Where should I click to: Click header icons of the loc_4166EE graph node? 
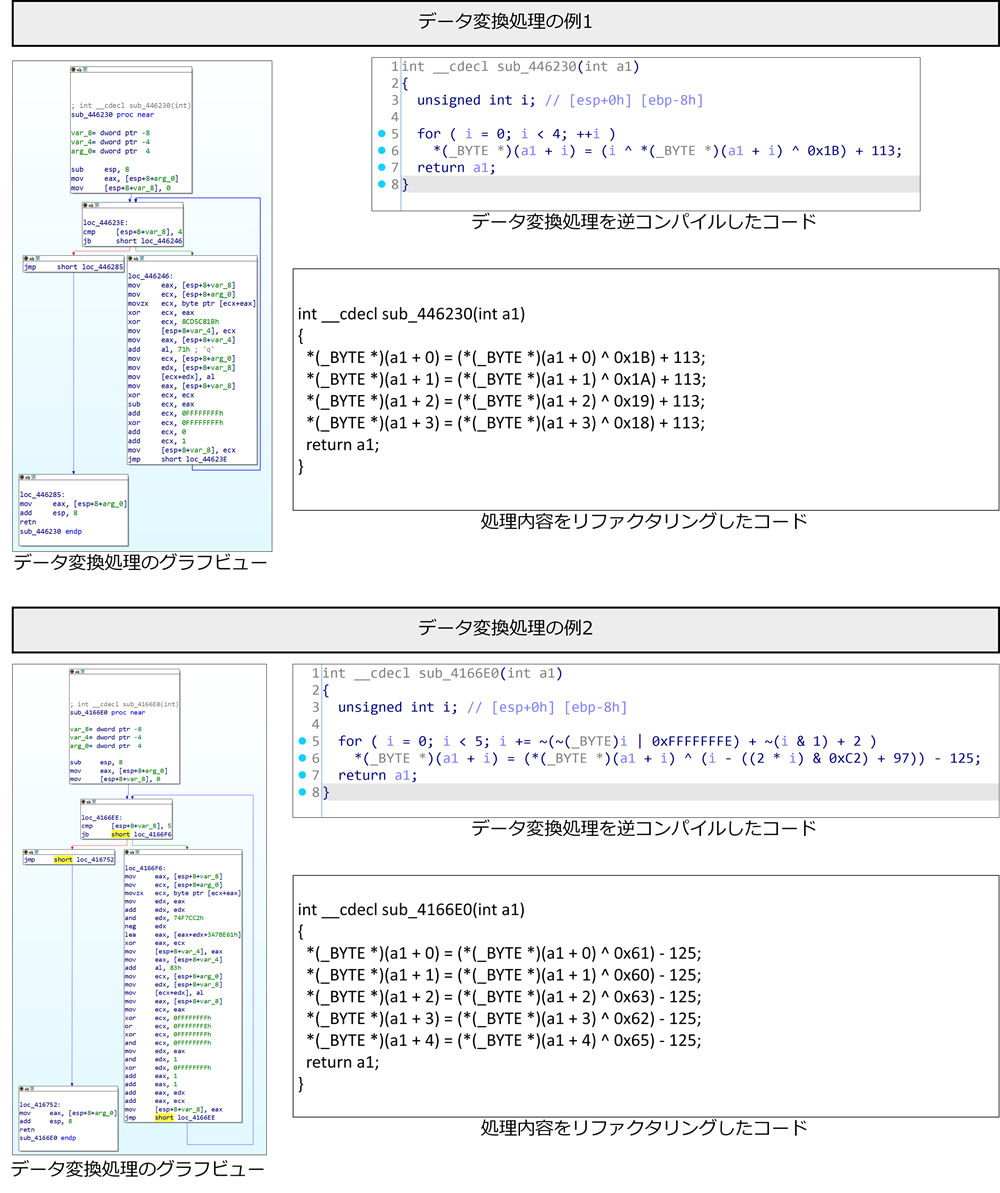pyautogui.click(x=90, y=802)
